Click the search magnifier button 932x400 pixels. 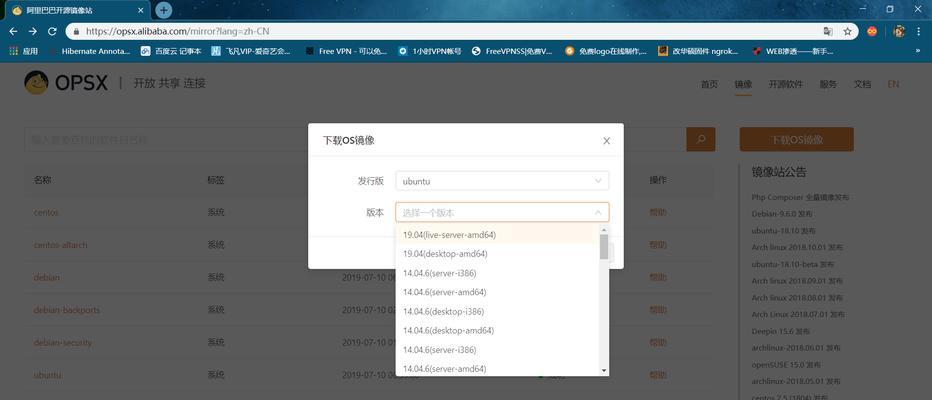point(701,140)
